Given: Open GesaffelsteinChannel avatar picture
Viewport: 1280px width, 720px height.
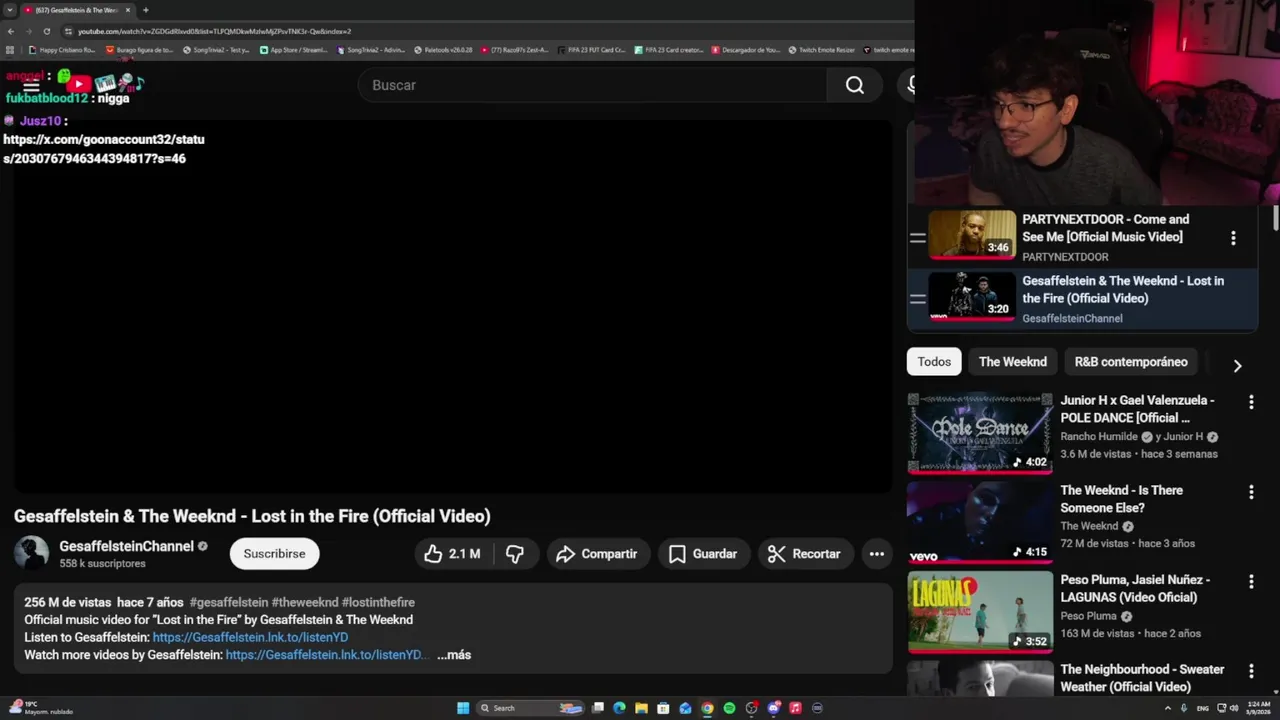Looking at the screenshot, I should coord(31,554).
